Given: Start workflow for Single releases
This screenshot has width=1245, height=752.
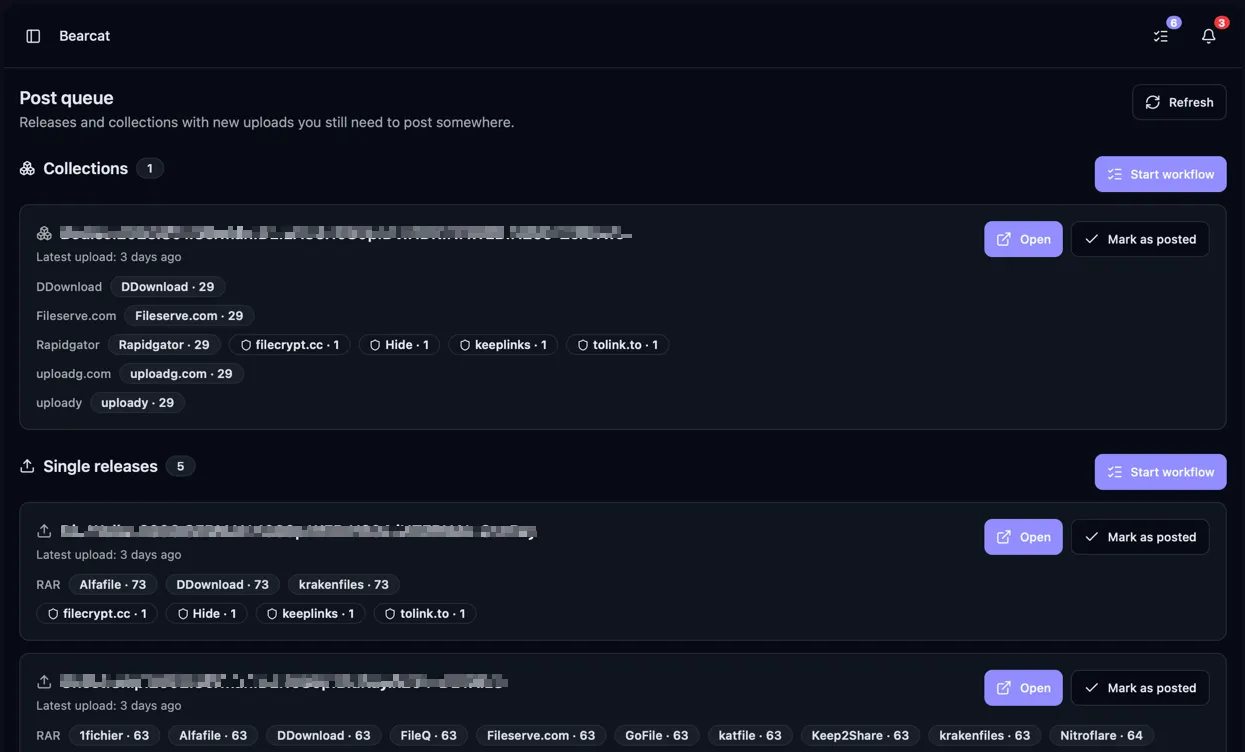Looking at the screenshot, I should click(x=1160, y=472).
